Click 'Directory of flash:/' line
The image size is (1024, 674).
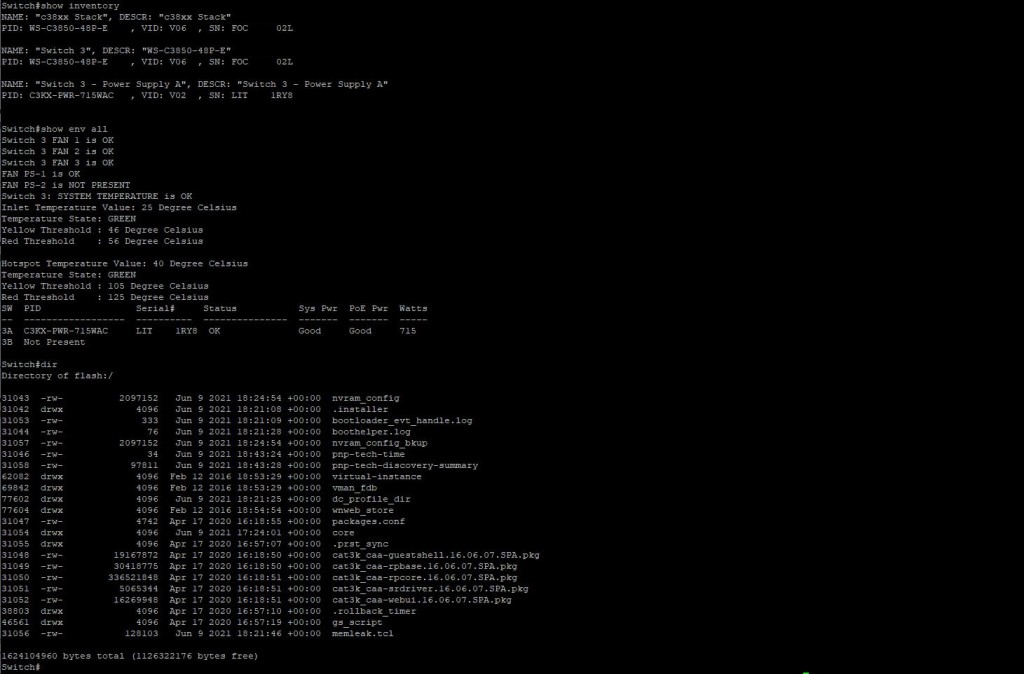[57, 376]
